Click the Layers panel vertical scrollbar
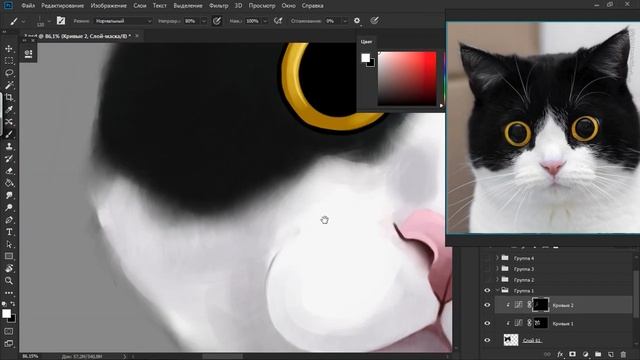The image size is (640, 360). (x=636, y=294)
